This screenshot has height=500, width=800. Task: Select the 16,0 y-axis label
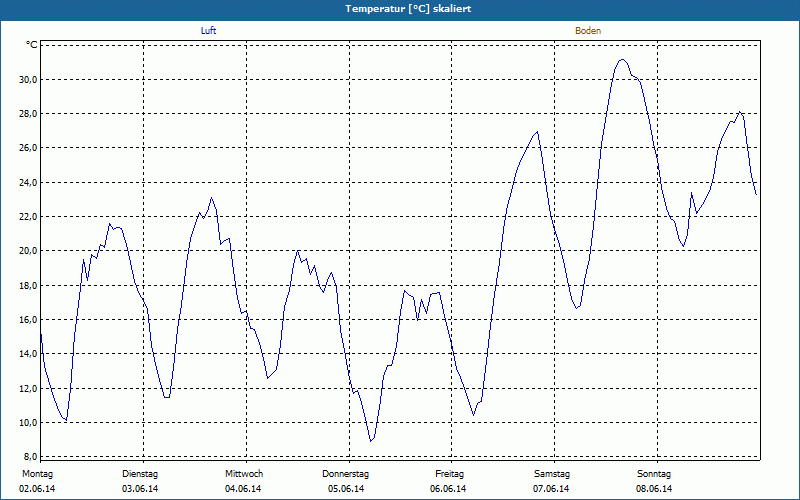[x=28, y=319]
